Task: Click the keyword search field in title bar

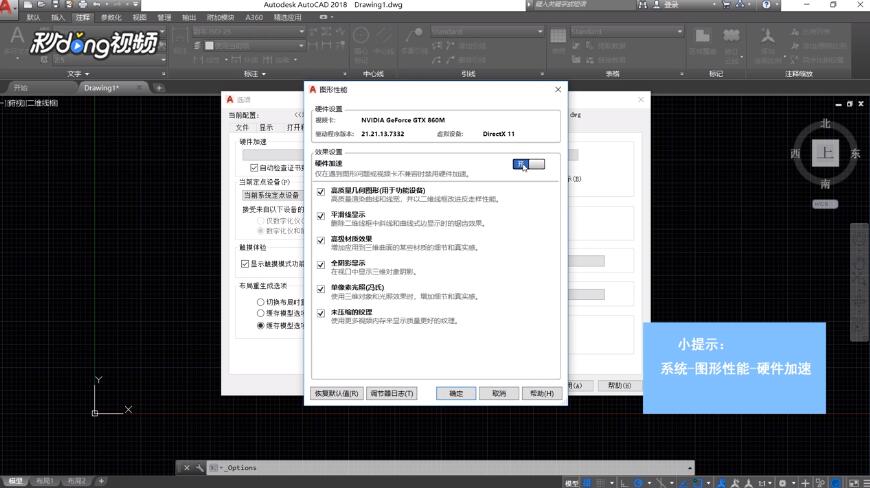Action: tap(583, 4)
